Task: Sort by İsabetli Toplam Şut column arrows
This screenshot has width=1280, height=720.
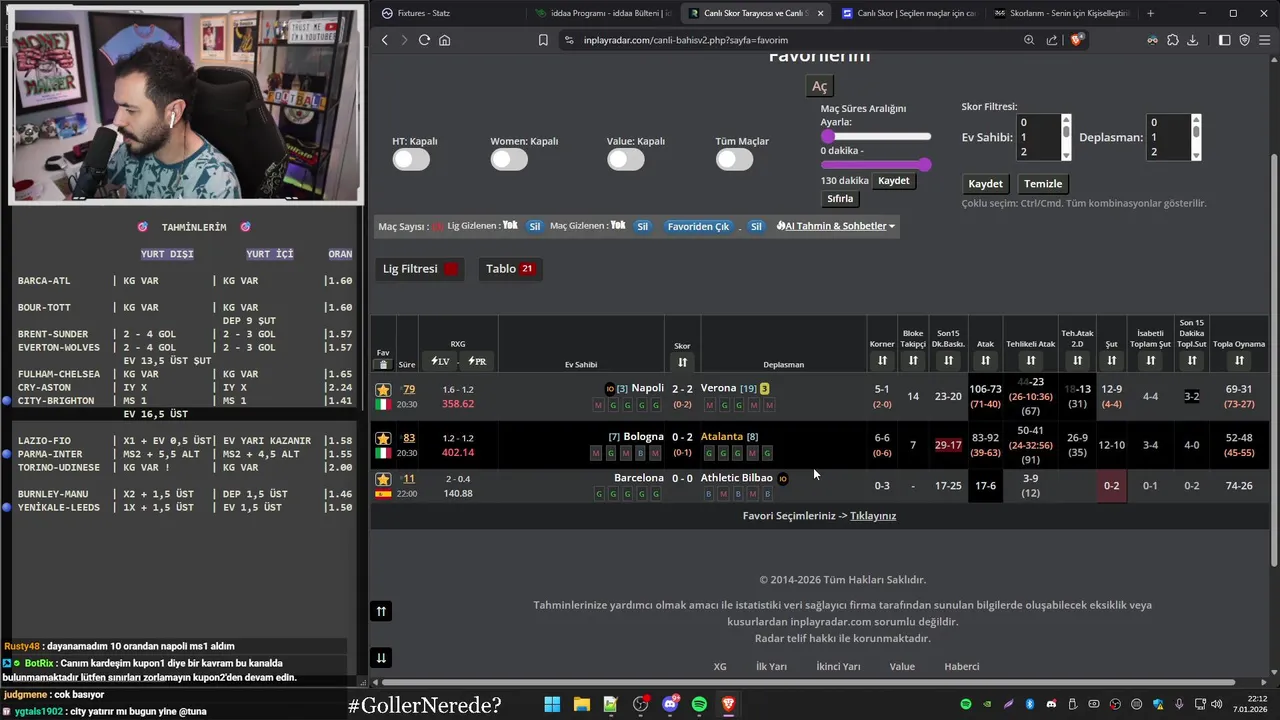Action: [x=1150, y=361]
